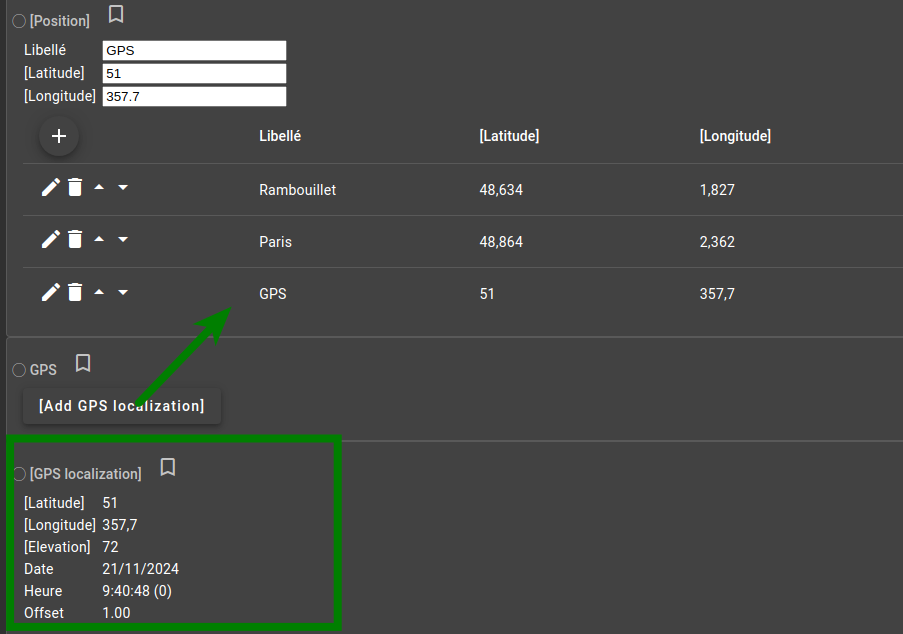Click the bookmark icon next to GPS section
The image size is (903, 634).
(x=83, y=363)
